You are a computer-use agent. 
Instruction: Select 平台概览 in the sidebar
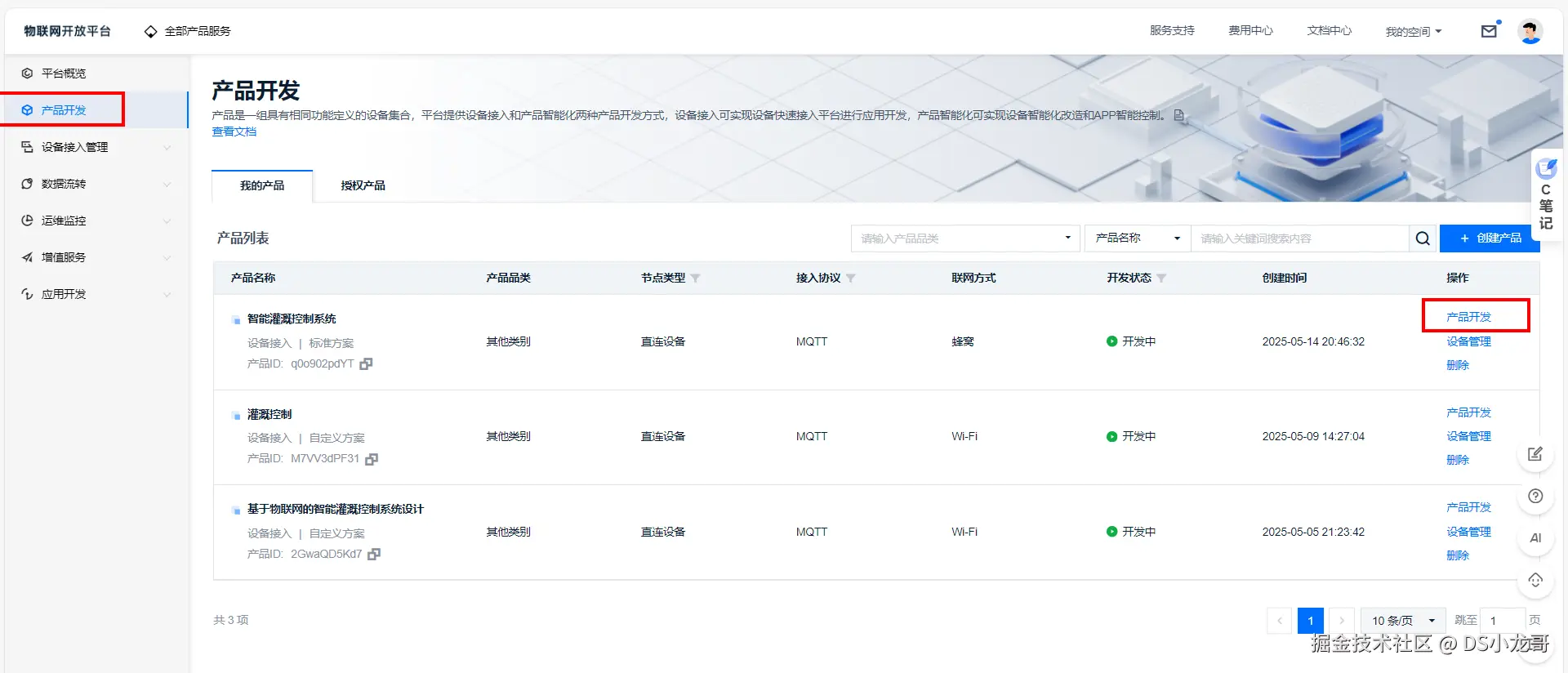(96, 74)
